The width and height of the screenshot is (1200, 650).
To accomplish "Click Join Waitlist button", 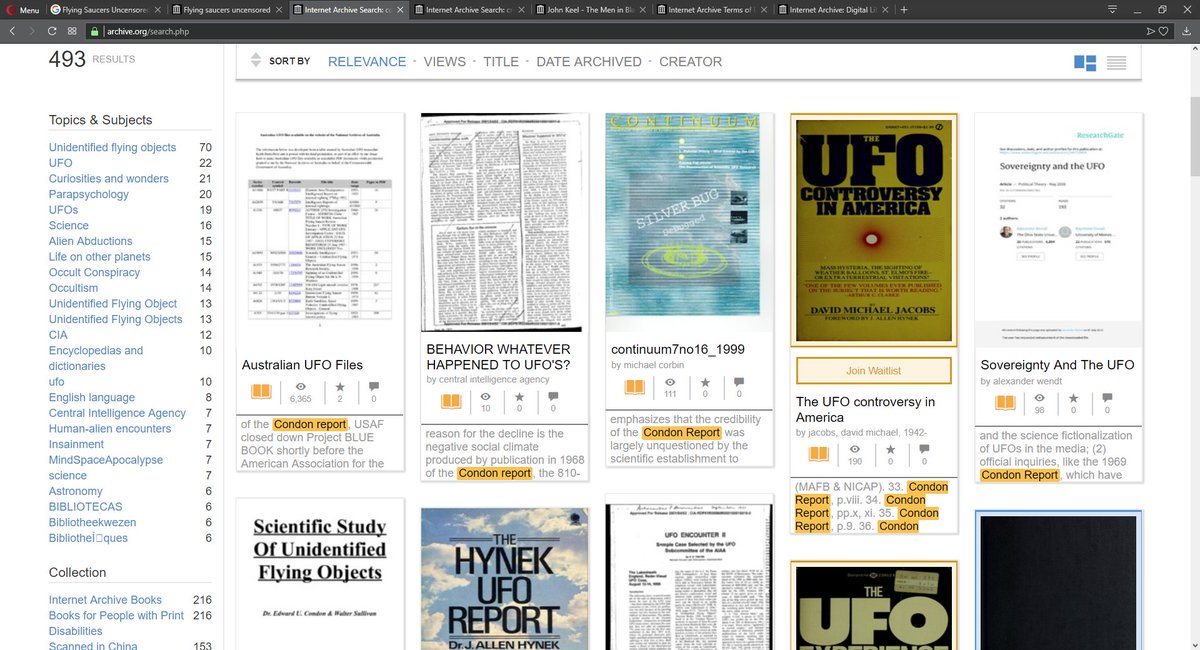I will (873, 370).
